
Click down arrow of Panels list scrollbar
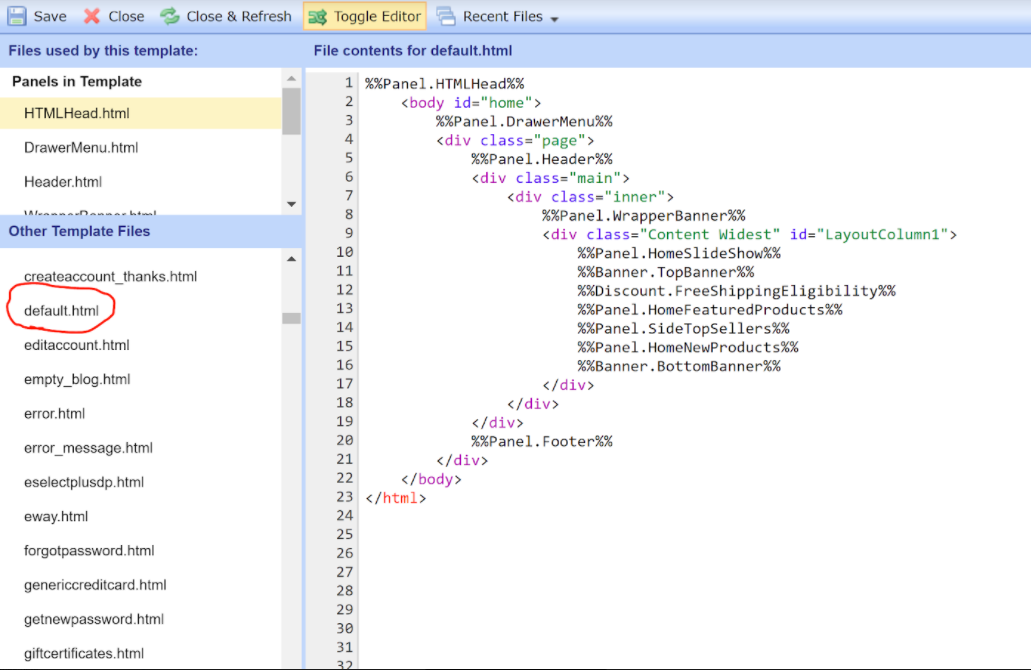[x=291, y=204]
